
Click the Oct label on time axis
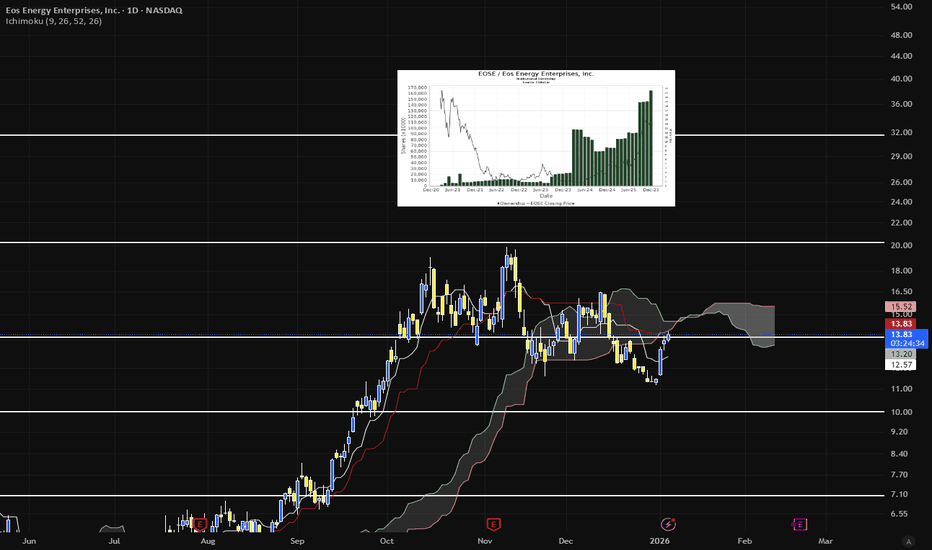387,541
